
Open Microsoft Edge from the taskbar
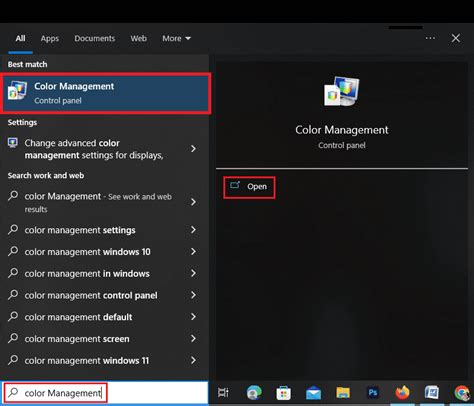tap(254, 393)
